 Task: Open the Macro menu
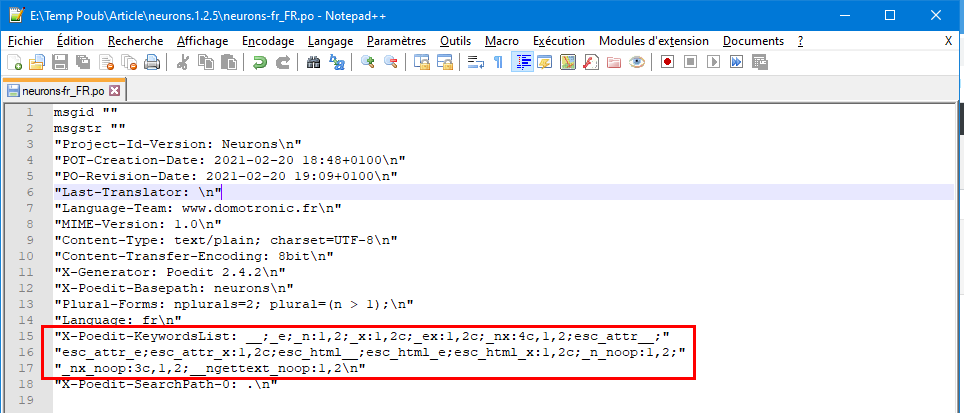[x=502, y=41]
